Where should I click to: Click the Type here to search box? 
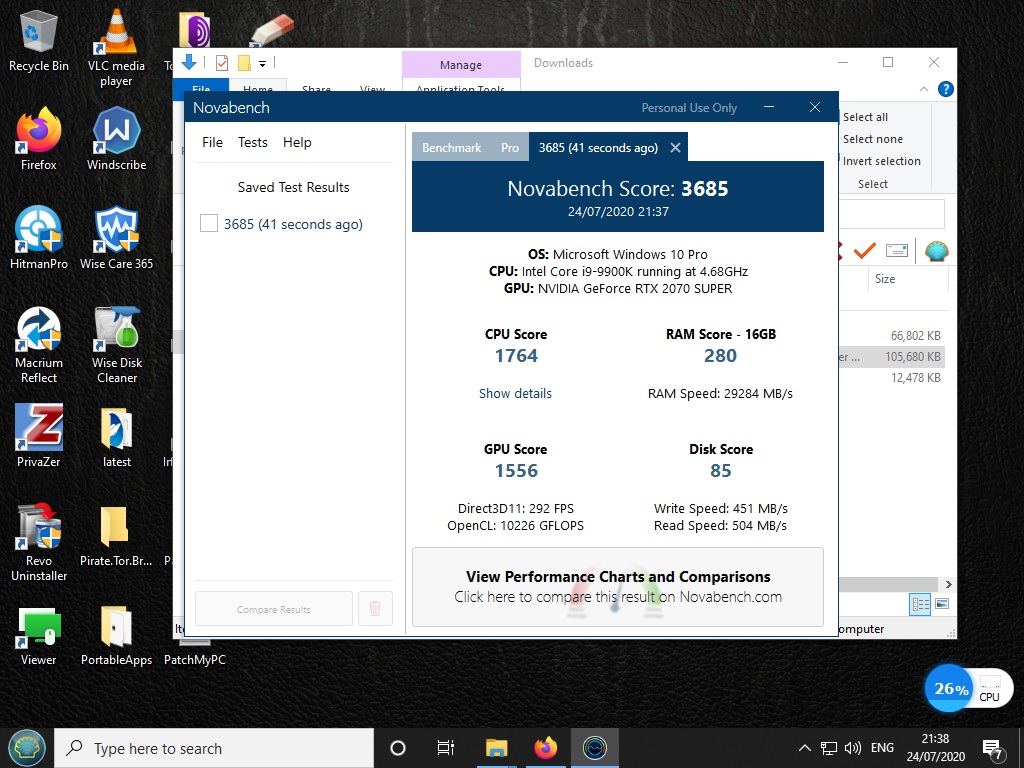pyautogui.click(x=214, y=748)
